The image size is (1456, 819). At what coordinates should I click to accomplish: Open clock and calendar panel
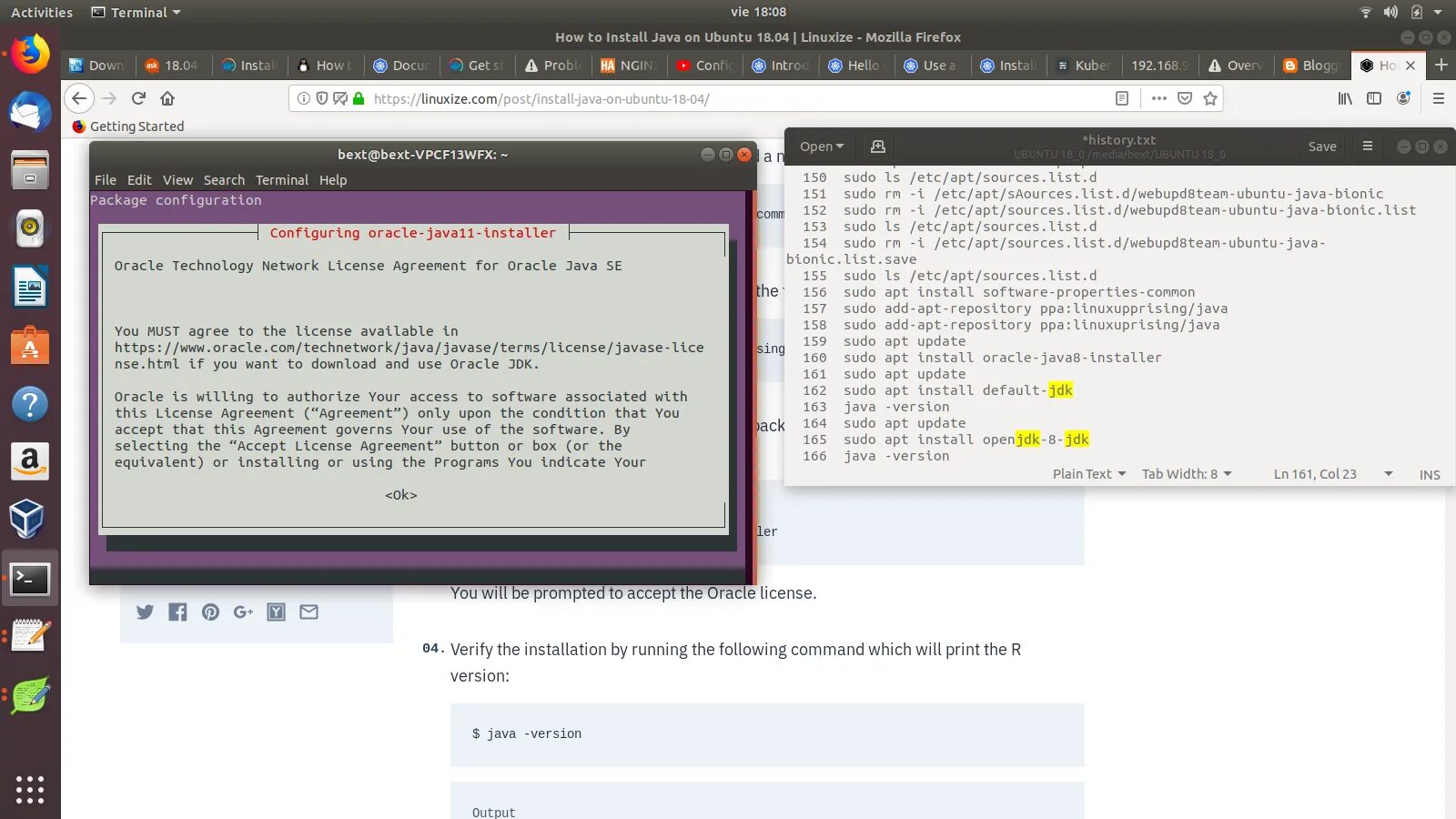pyautogui.click(x=758, y=12)
